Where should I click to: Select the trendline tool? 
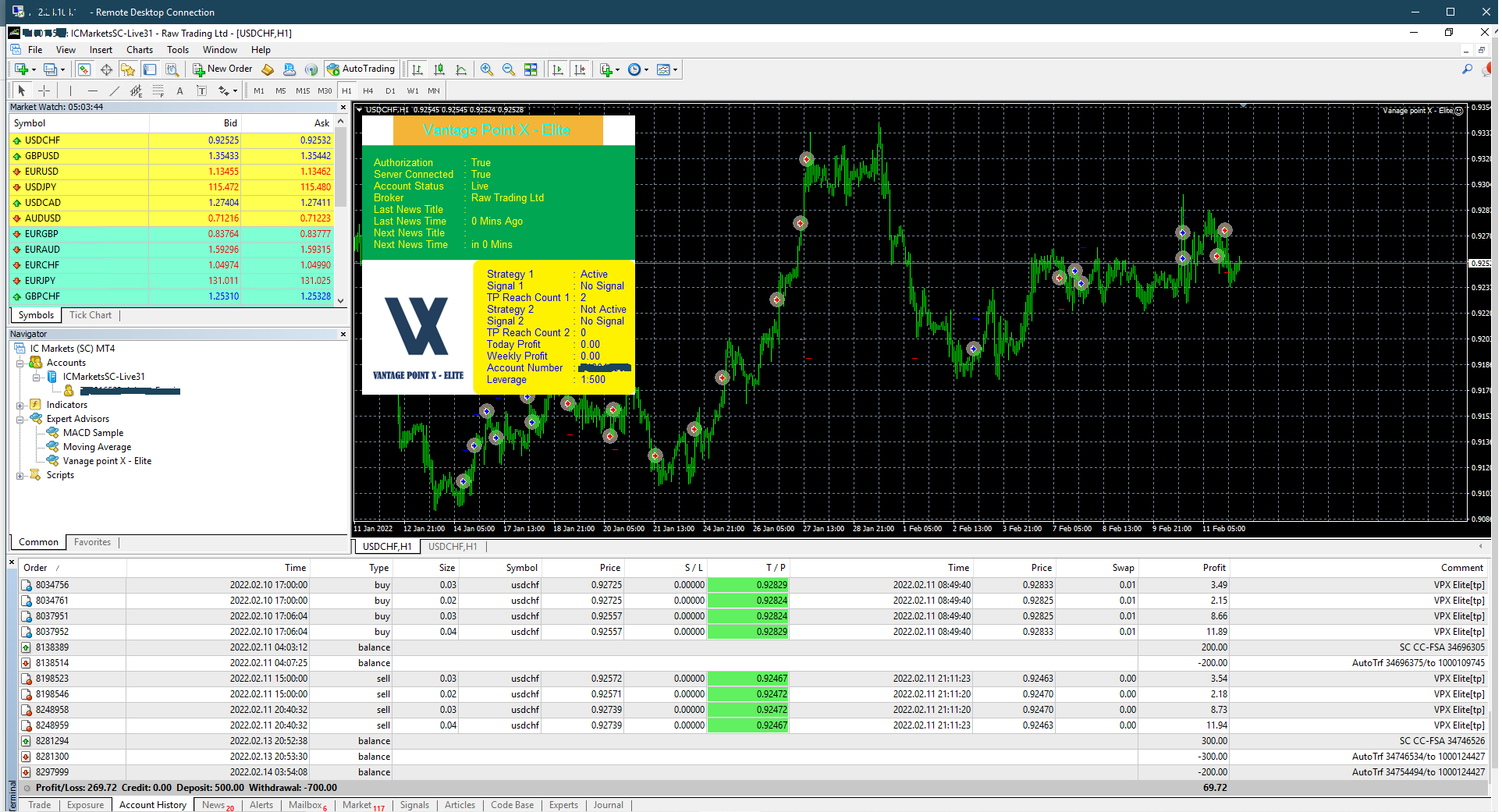pyautogui.click(x=115, y=90)
